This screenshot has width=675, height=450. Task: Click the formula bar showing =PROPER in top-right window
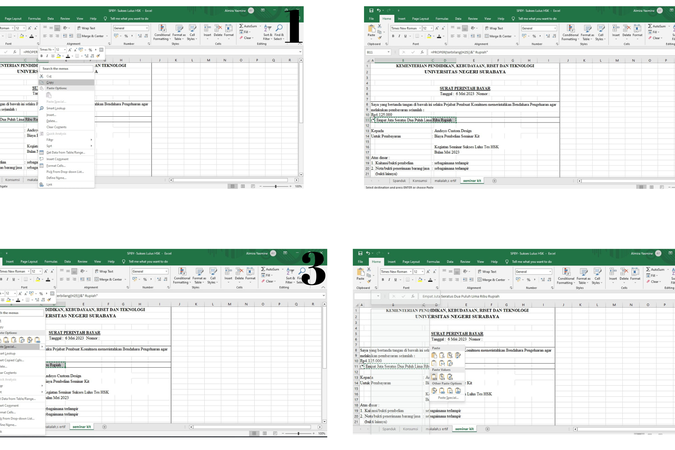click(551, 52)
